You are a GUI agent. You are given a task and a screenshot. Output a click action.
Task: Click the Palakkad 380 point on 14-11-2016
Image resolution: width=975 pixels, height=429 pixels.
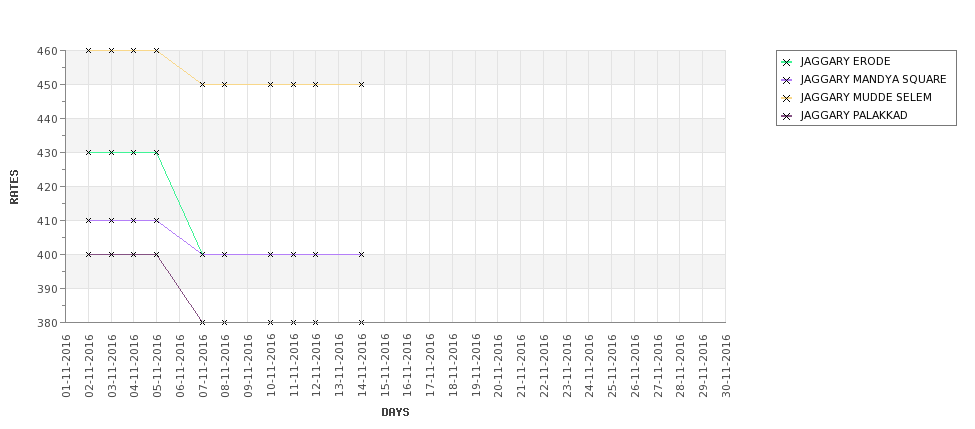[361, 323]
